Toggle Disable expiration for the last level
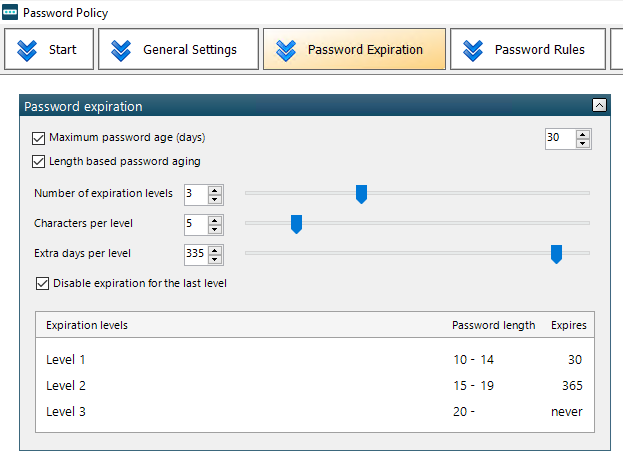Viewport: 623px width, 459px height. tap(43, 283)
